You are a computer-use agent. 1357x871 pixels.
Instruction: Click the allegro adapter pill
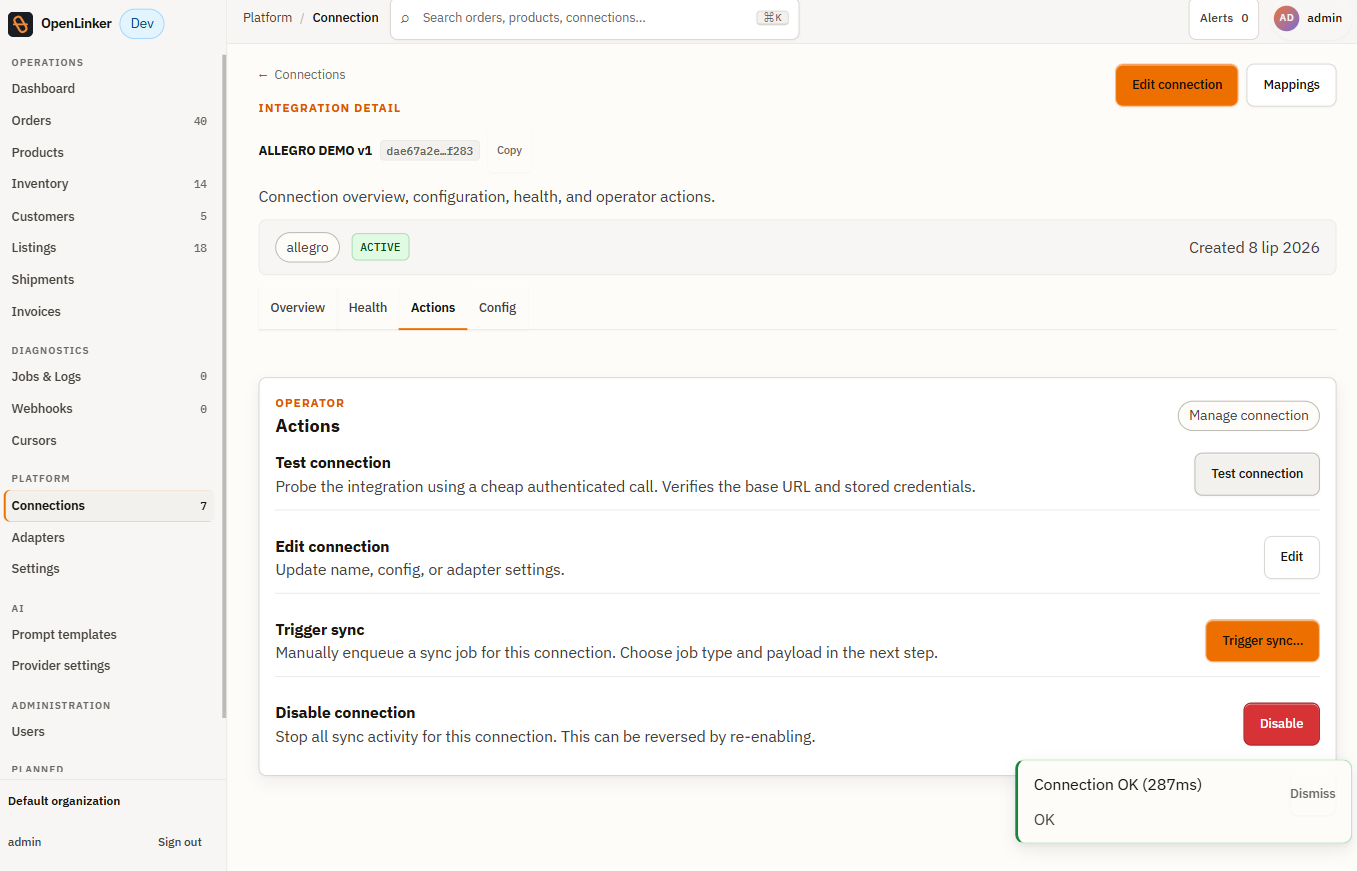click(308, 247)
